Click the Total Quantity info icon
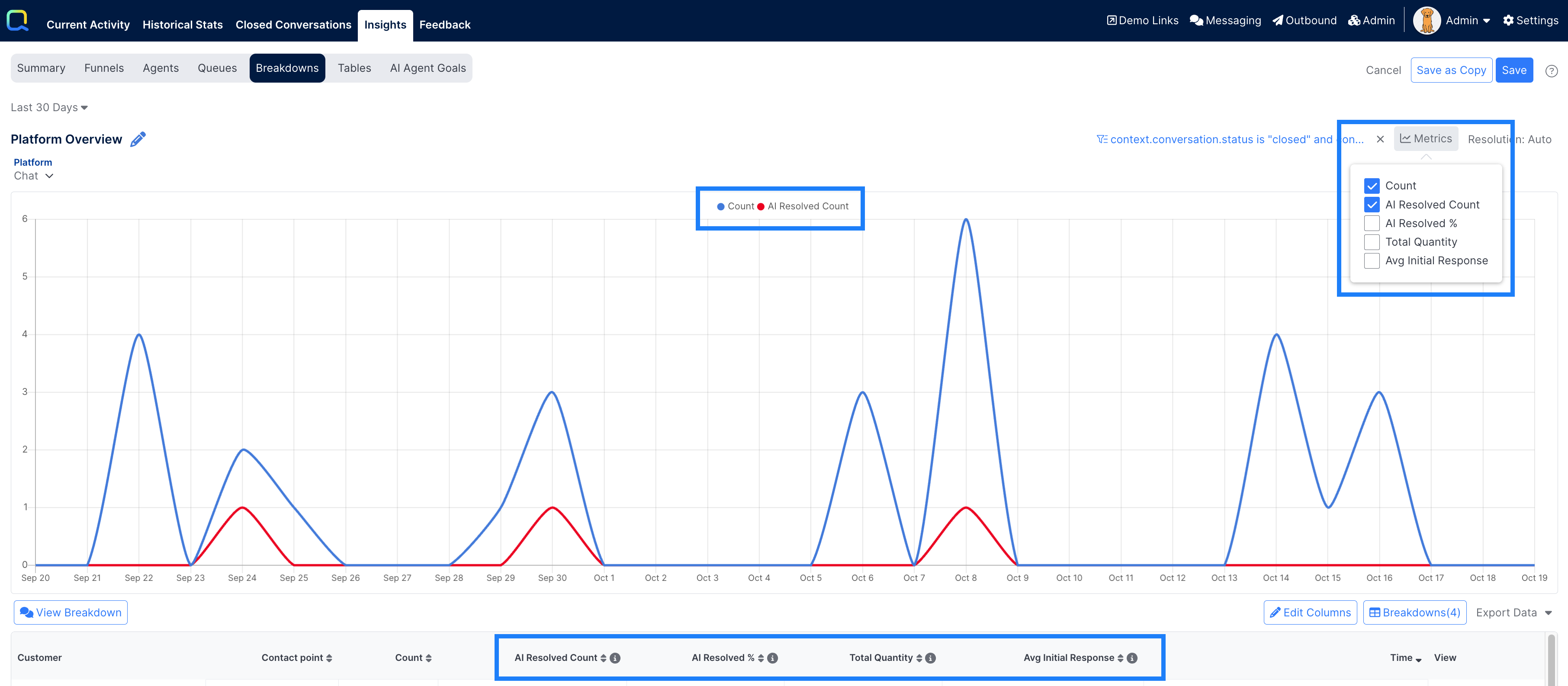The width and height of the screenshot is (1568, 686). coord(931,658)
